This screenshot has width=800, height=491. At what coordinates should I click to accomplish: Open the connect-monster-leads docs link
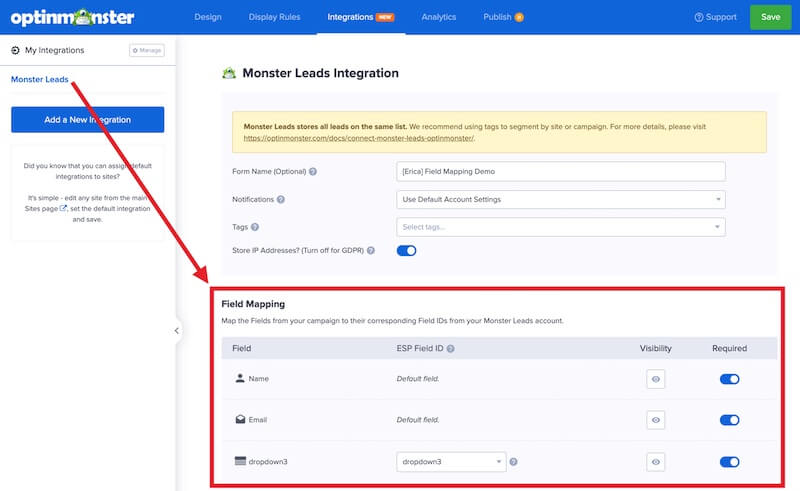pyautogui.click(x=359, y=138)
